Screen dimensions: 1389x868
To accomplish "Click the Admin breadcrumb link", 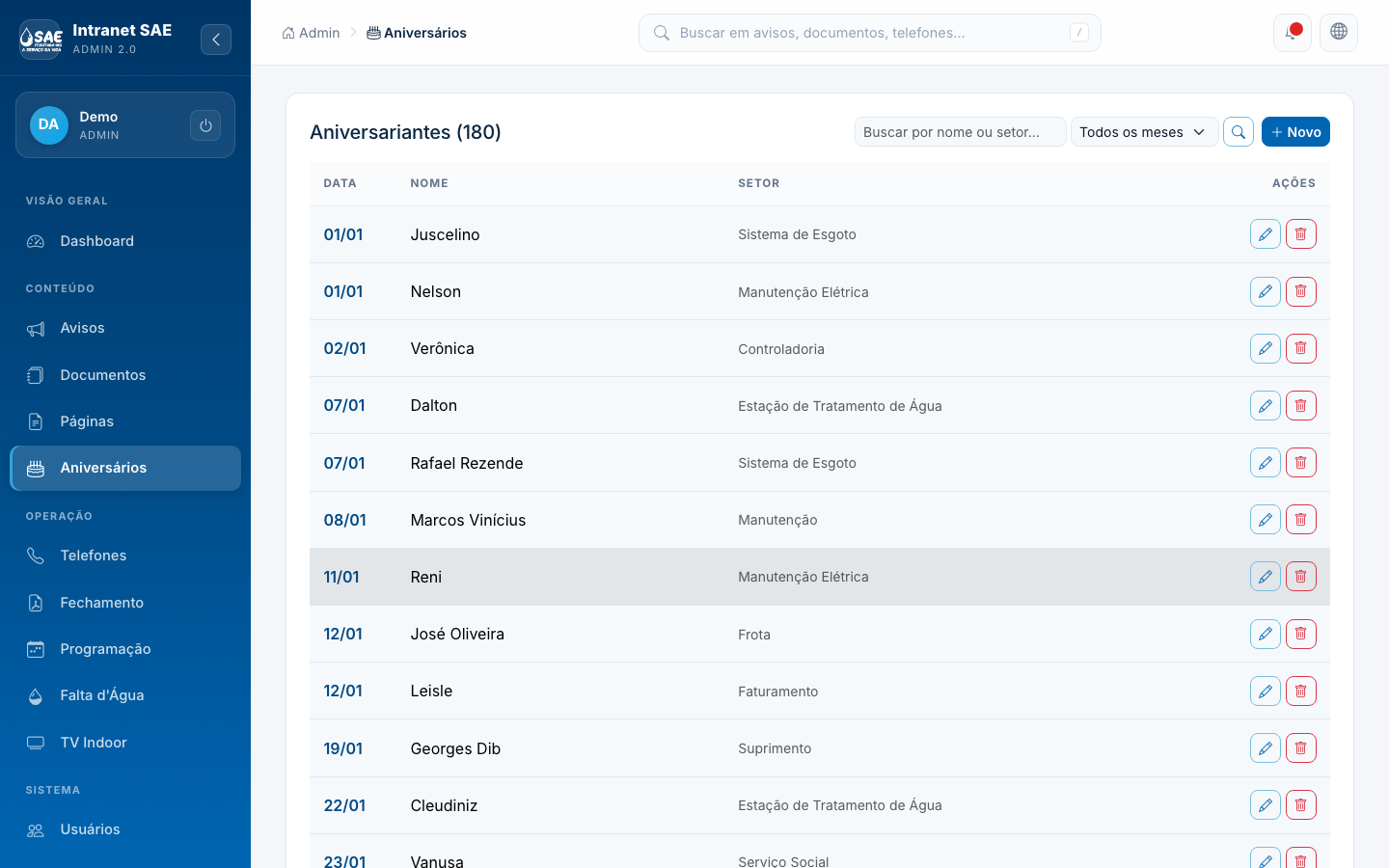I will point(311,33).
